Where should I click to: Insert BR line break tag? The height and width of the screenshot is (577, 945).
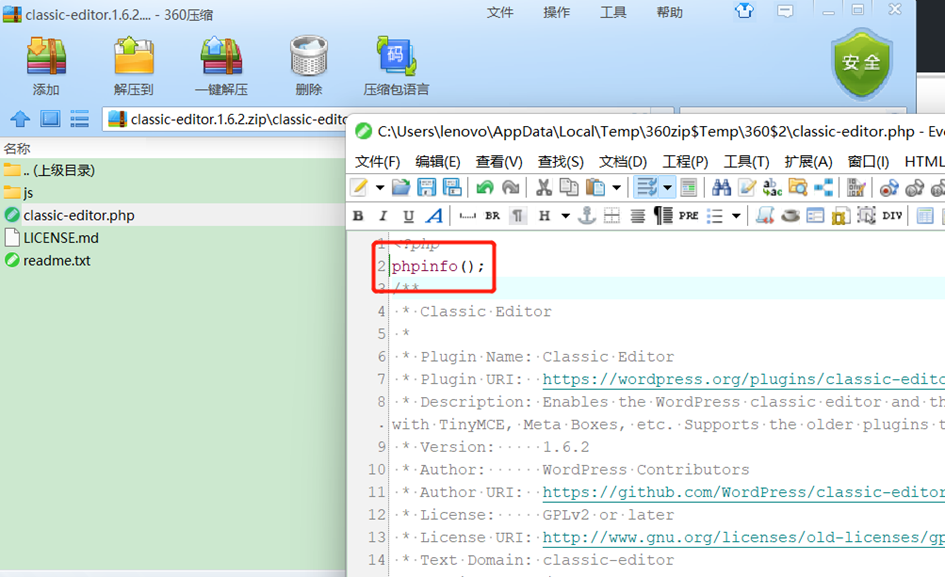[x=492, y=215]
